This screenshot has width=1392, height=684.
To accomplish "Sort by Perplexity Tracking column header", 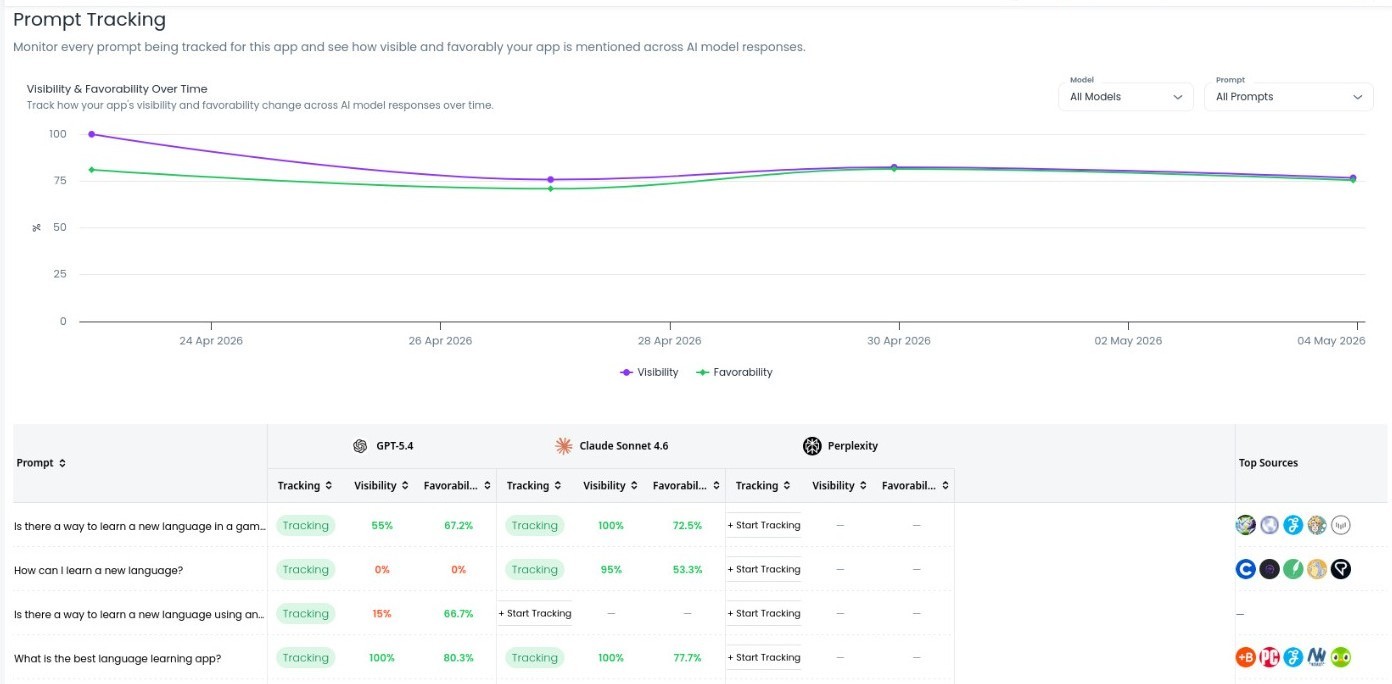I will click(763, 486).
